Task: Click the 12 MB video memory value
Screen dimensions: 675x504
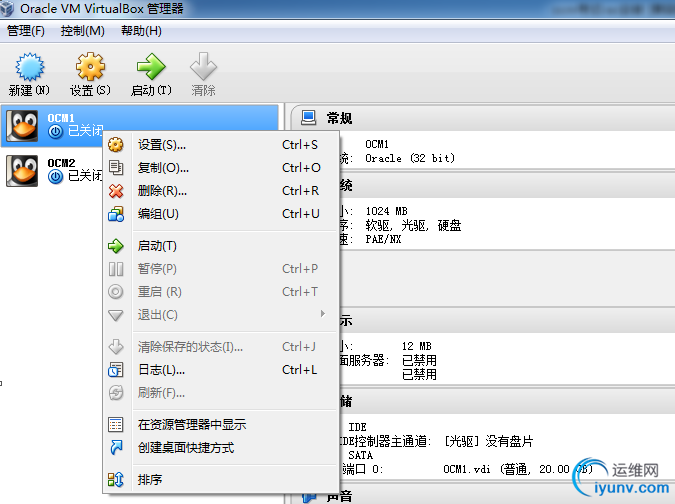Action: coord(417,346)
